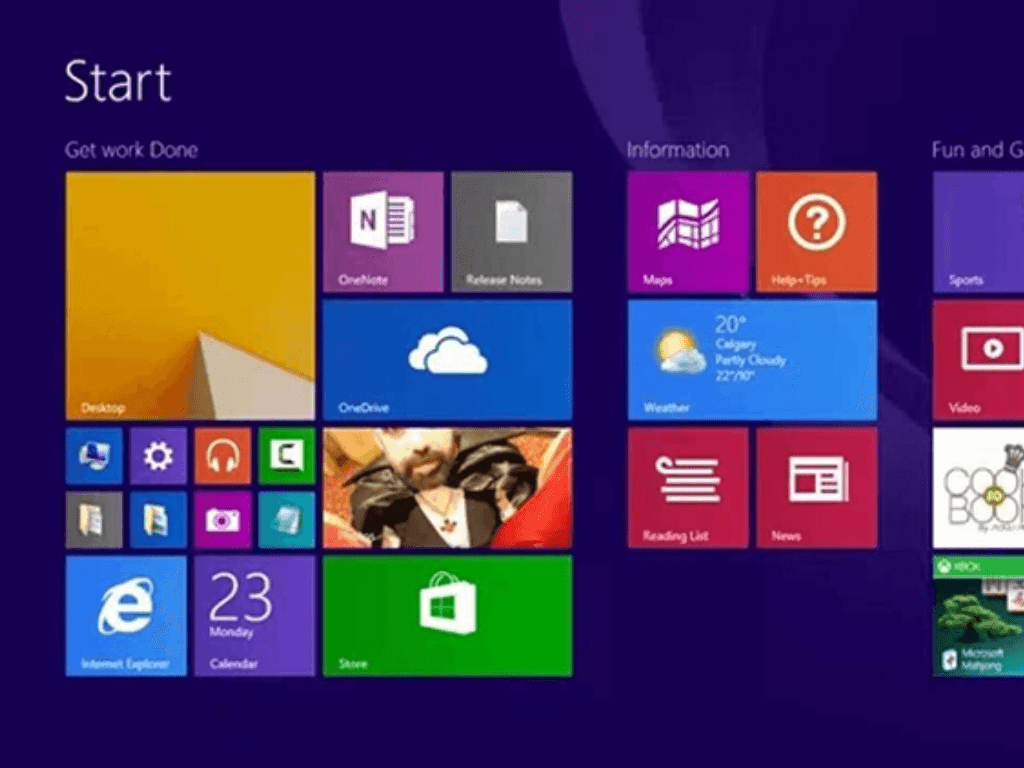Open the Maps app
This screenshot has width=1024, height=768.
point(686,230)
